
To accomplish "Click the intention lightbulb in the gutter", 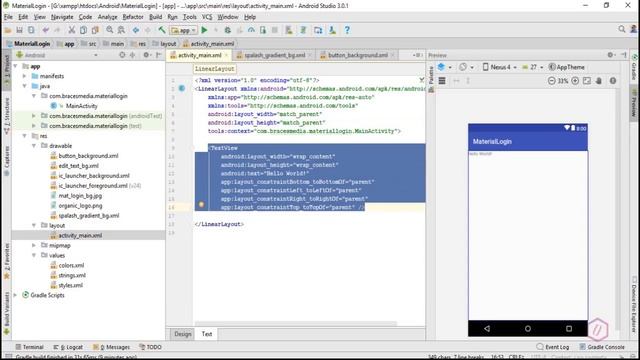I will pos(201,204).
